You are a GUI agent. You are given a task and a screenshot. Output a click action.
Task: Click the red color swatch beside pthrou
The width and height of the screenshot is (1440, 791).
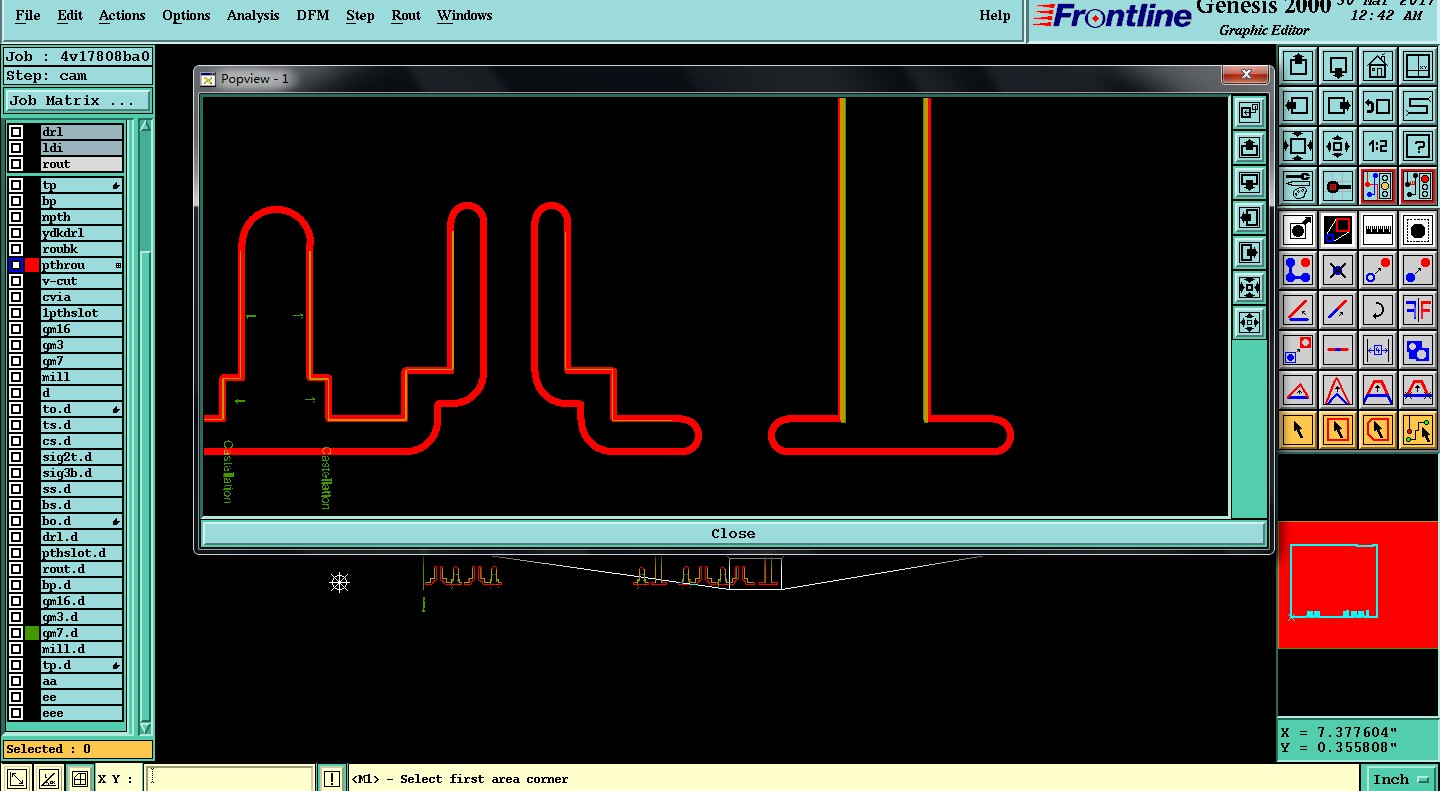coord(32,265)
